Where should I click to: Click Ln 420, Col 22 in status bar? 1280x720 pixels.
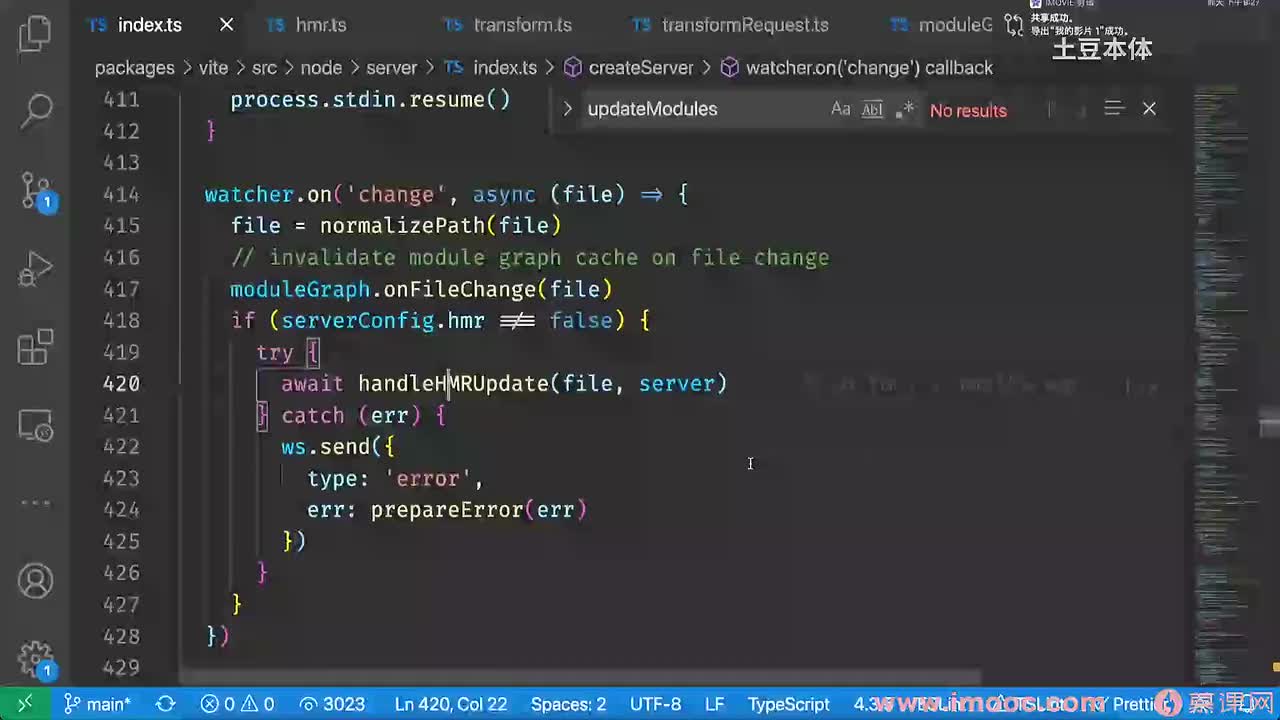[450, 704]
